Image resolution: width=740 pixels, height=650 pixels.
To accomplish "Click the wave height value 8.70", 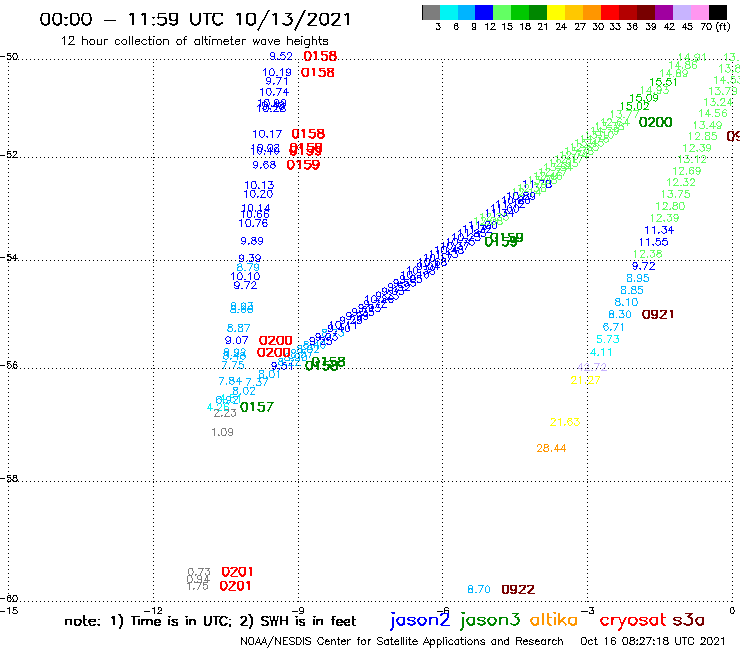I will 479,589.
